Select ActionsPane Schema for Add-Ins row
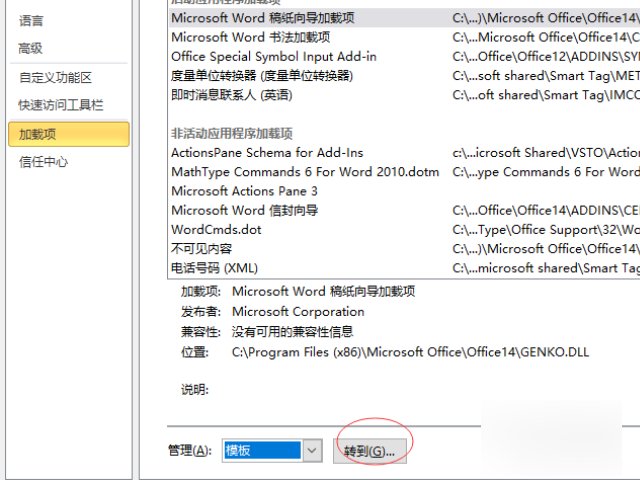This screenshot has height=480, width=640. (x=404, y=153)
